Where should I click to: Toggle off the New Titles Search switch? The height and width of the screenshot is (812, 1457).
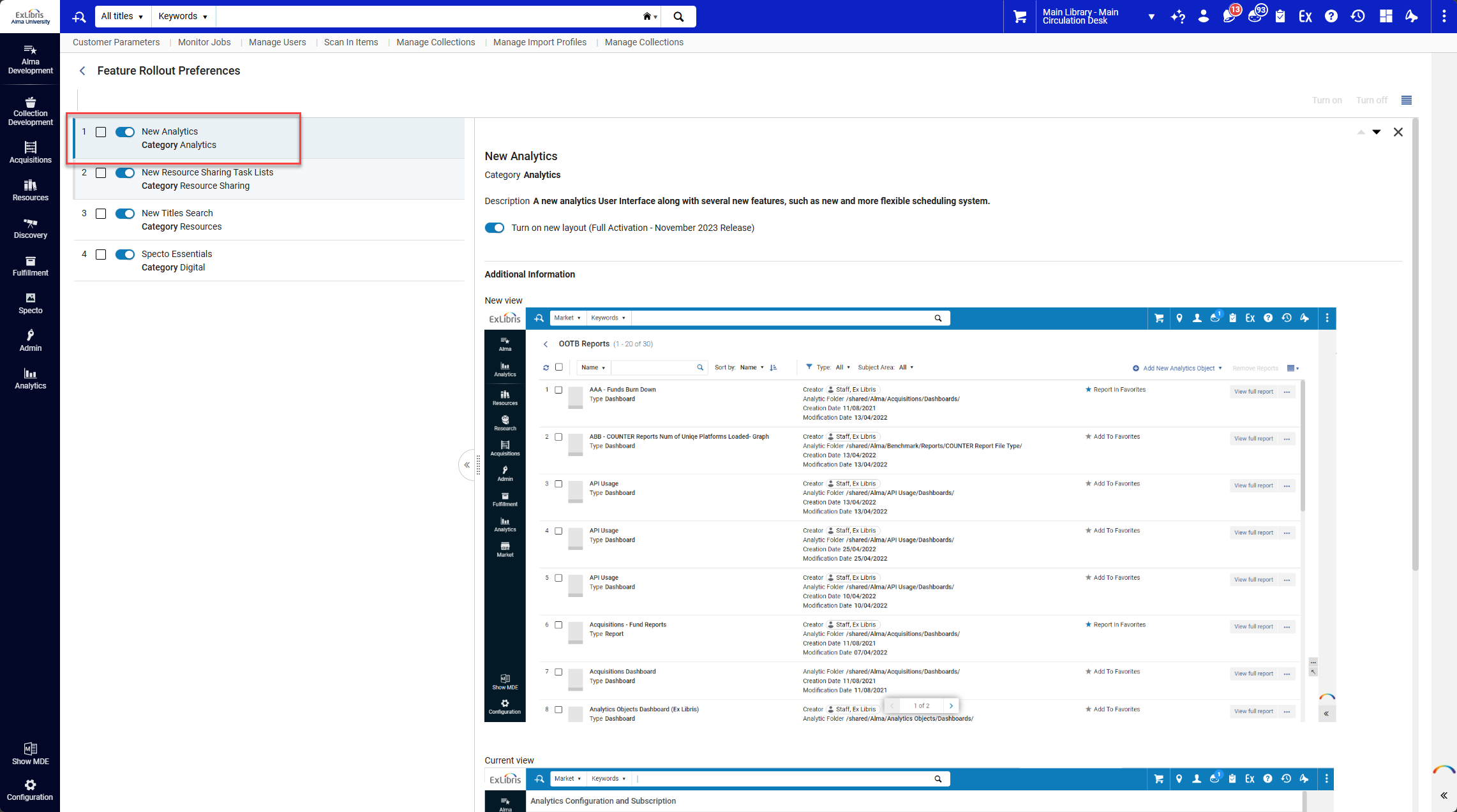point(125,214)
